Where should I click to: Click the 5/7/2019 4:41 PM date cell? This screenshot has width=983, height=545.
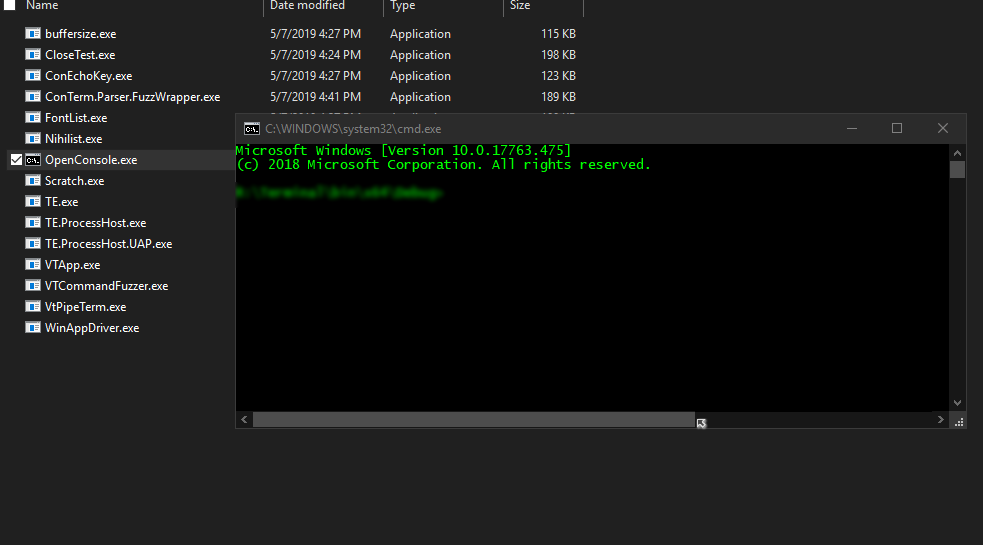pyautogui.click(x=315, y=97)
